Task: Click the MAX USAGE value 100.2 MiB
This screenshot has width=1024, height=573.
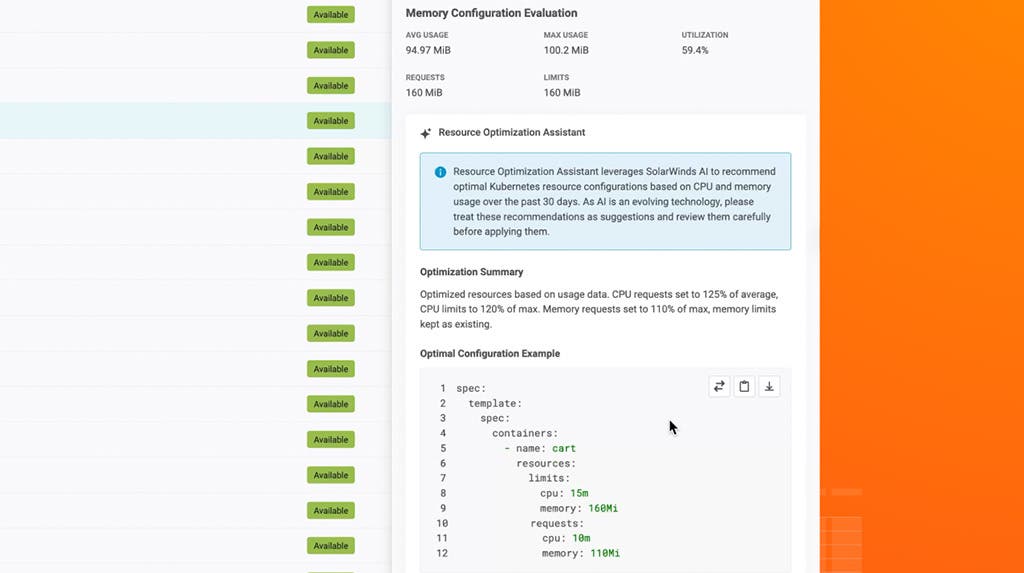Action: [566, 50]
